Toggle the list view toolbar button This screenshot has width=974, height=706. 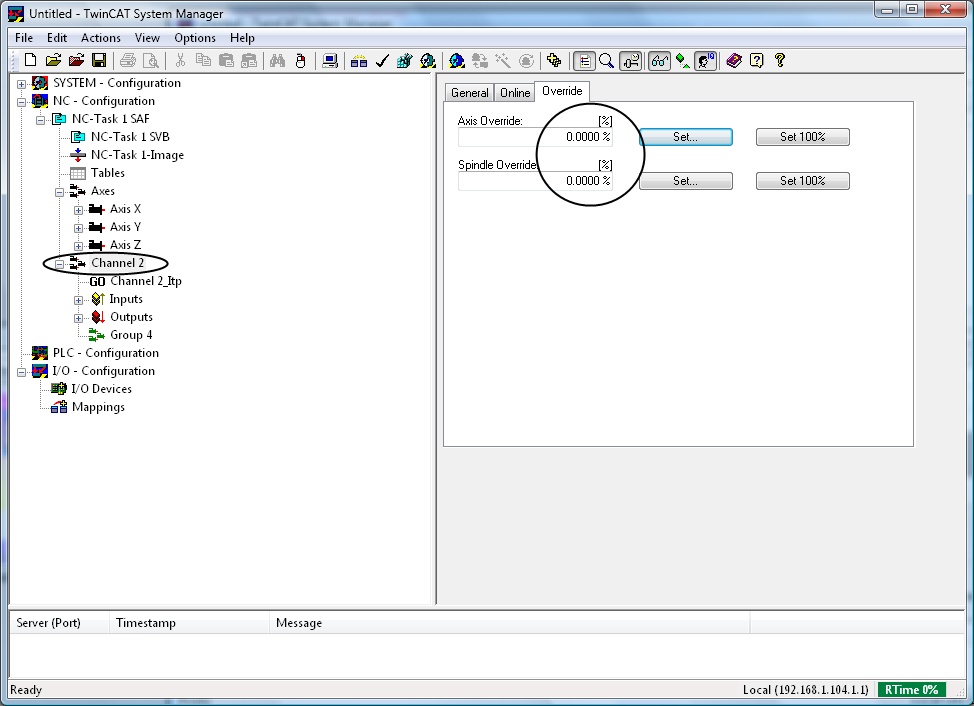point(584,60)
